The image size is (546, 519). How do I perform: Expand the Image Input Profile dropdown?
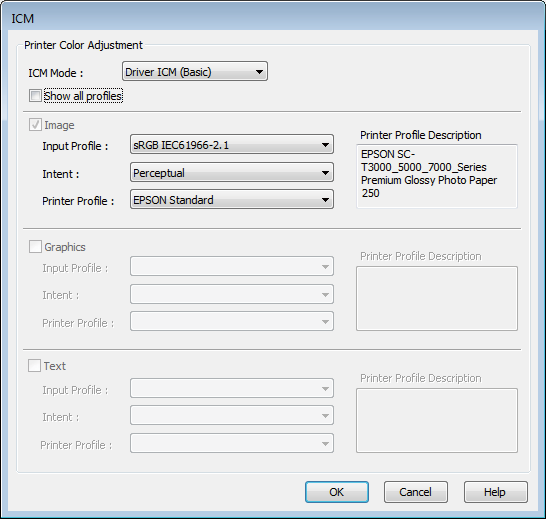(232, 144)
